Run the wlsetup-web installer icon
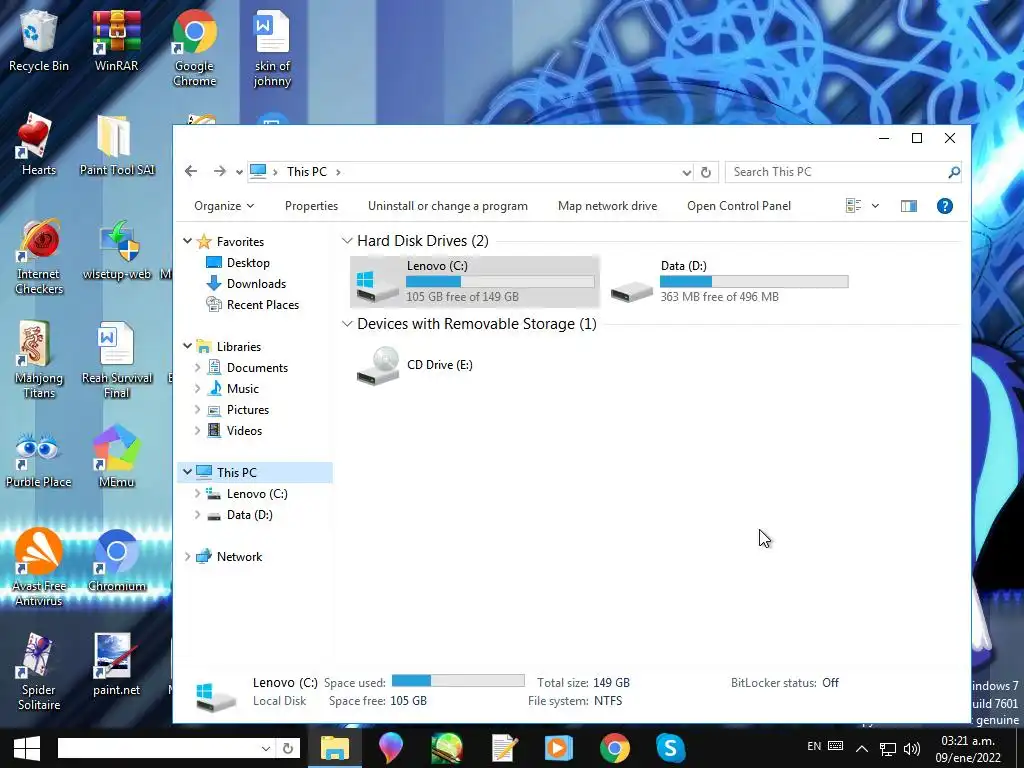The width and height of the screenshot is (1024, 768). point(117,250)
